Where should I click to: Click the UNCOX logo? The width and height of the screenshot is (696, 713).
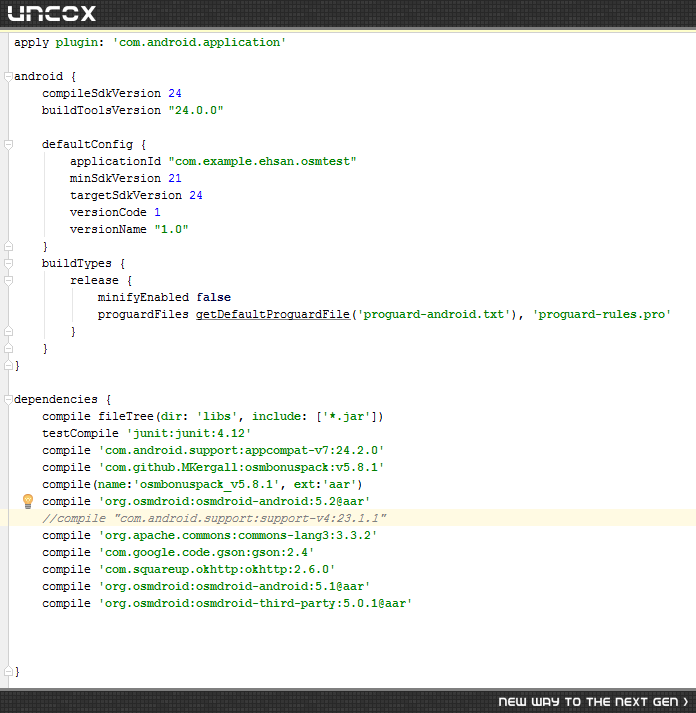pyautogui.click(x=51, y=14)
